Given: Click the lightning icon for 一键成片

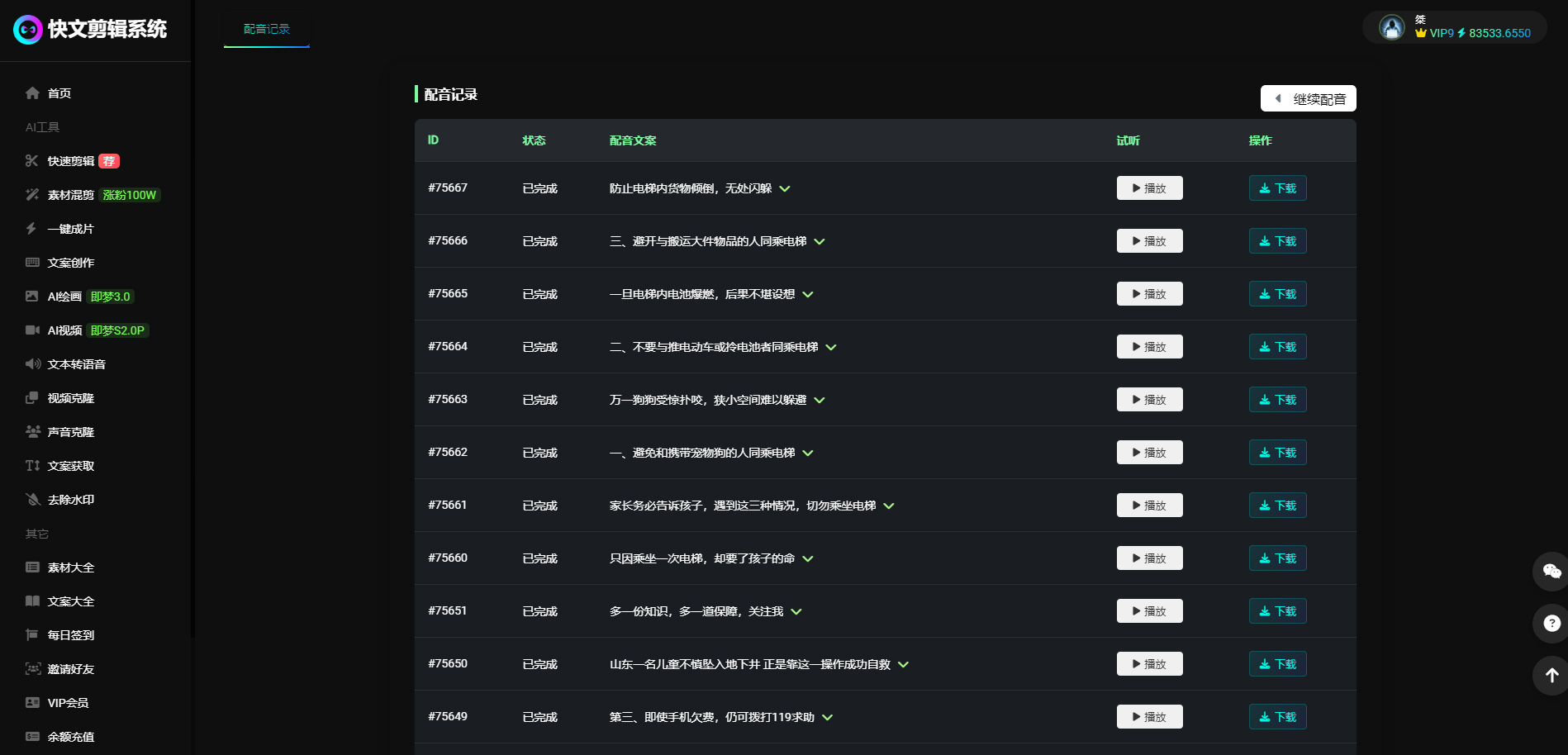Looking at the screenshot, I should (31, 229).
